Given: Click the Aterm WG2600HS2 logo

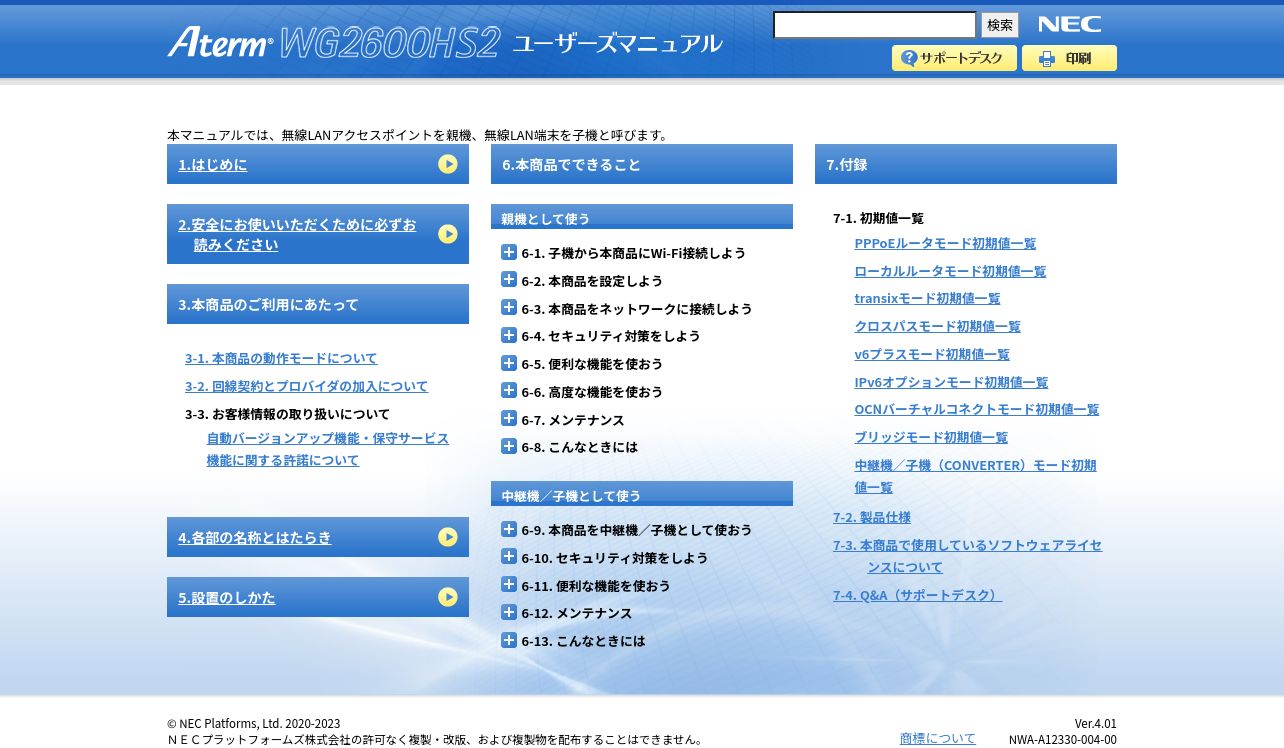Looking at the screenshot, I should (333, 42).
